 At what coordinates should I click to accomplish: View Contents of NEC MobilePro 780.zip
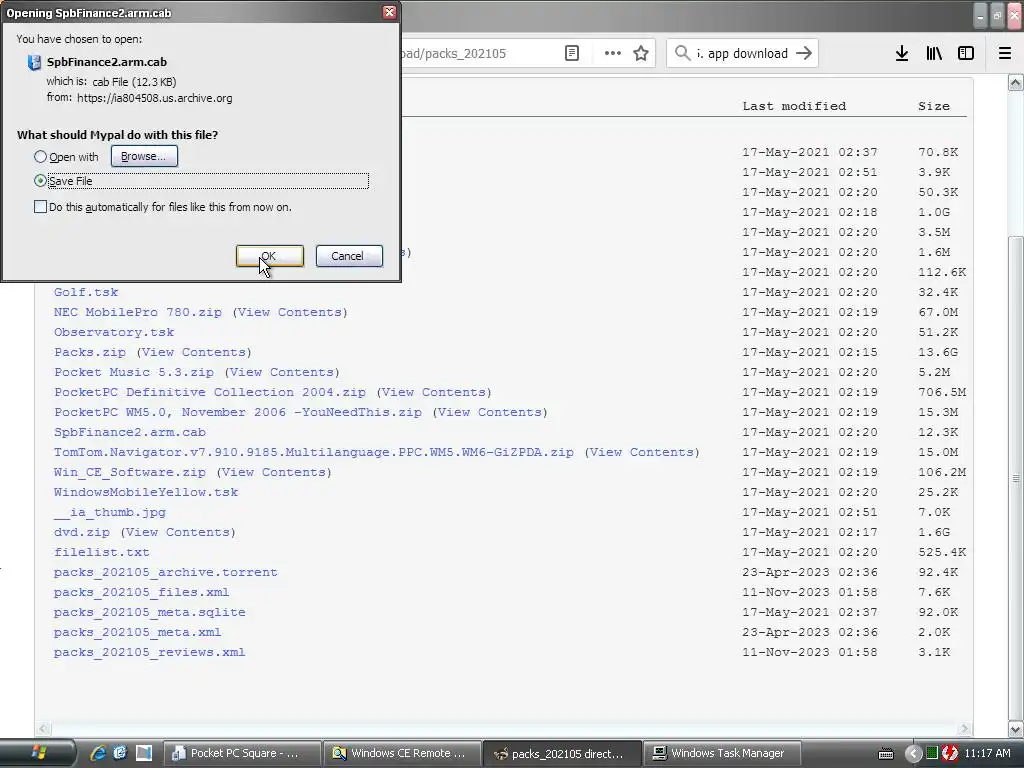(290, 312)
